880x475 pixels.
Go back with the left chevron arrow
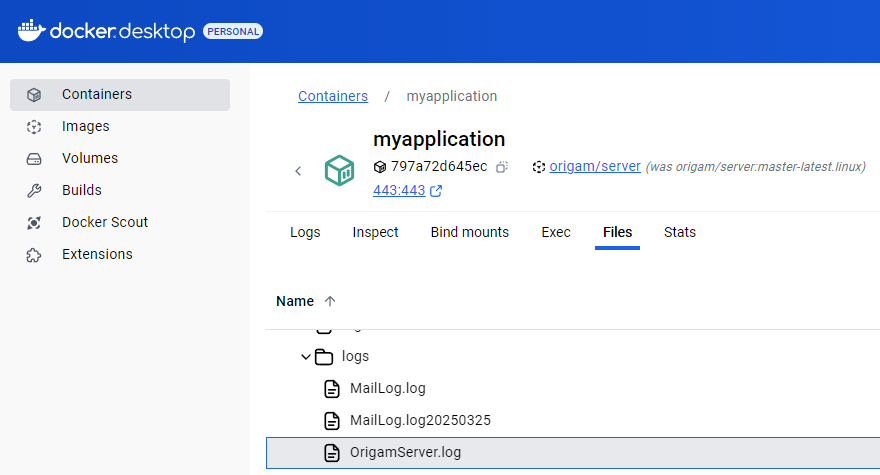pos(298,171)
